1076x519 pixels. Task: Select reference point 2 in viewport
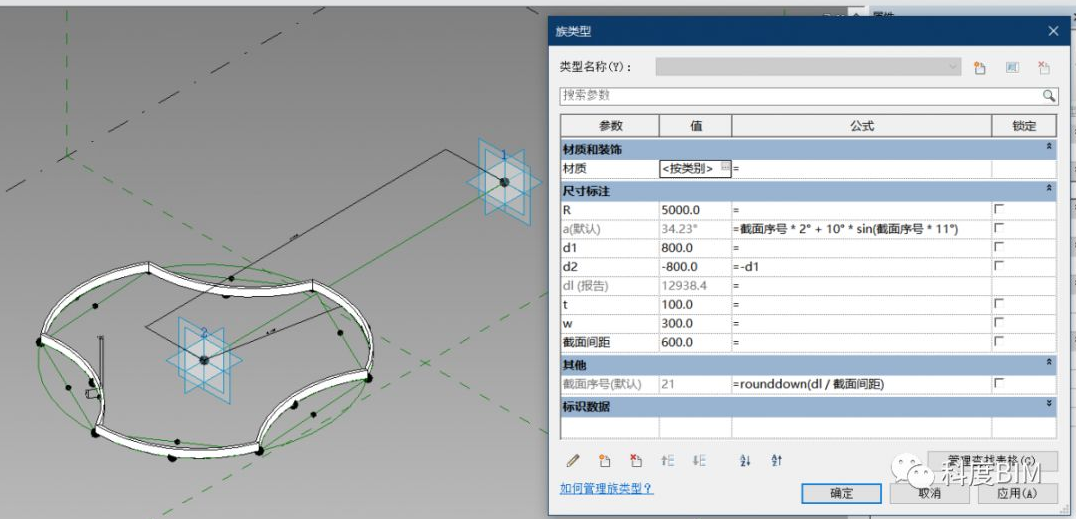click(x=204, y=360)
